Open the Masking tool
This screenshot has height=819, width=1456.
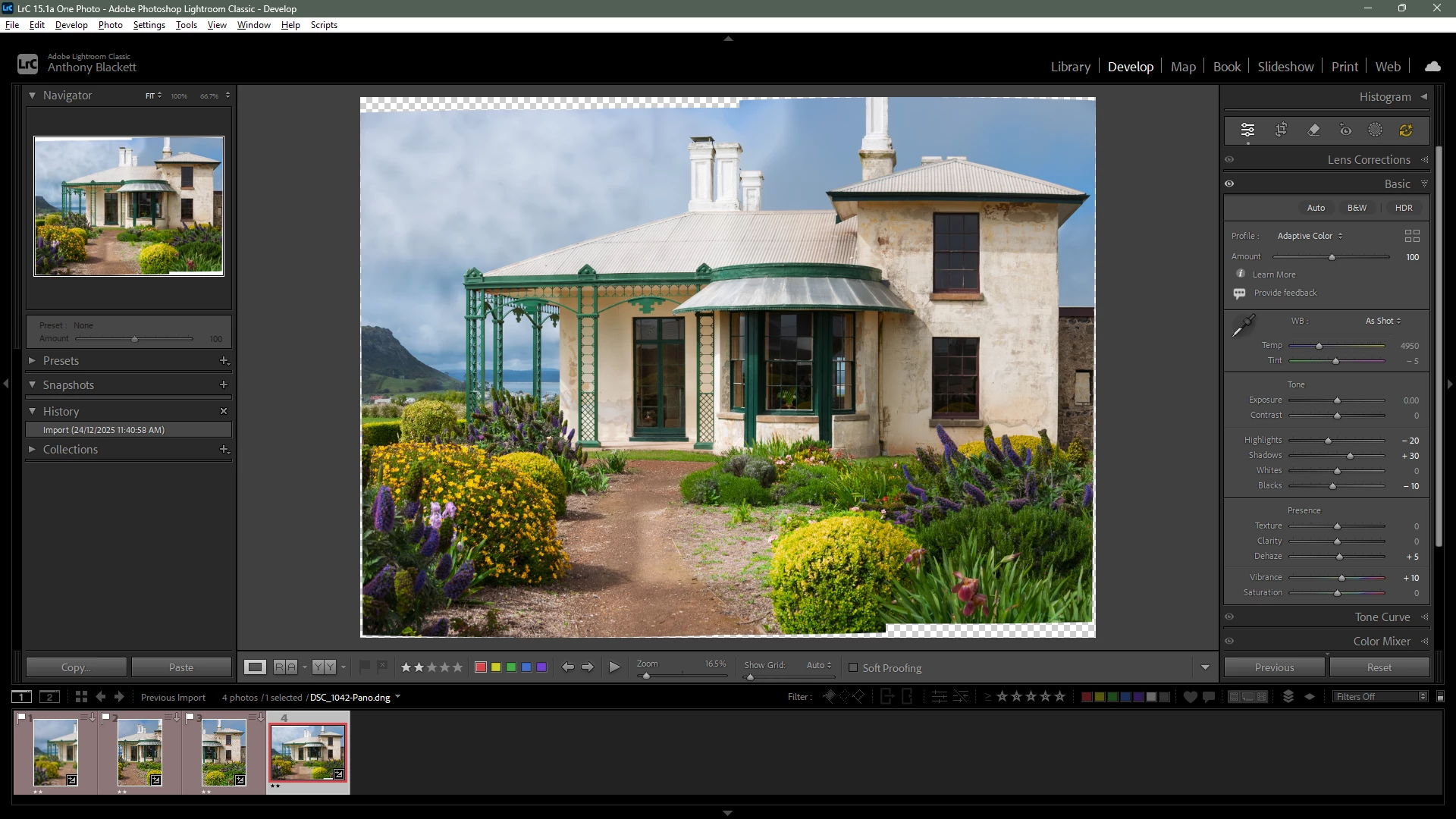(x=1375, y=130)
